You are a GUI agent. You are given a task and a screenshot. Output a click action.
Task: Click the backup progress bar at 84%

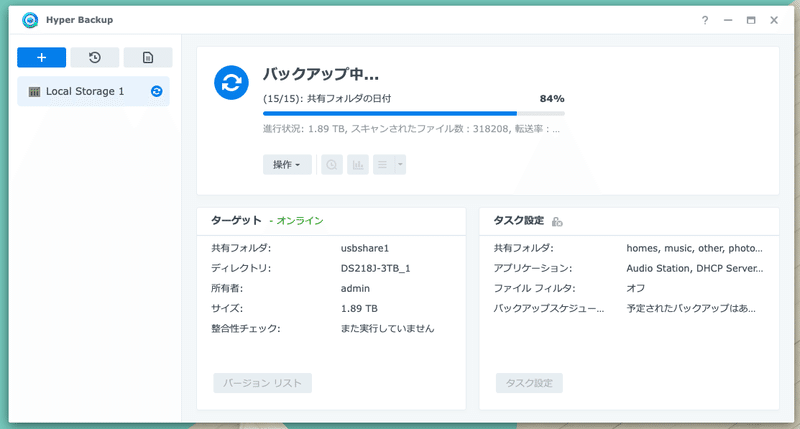point(414,113)
